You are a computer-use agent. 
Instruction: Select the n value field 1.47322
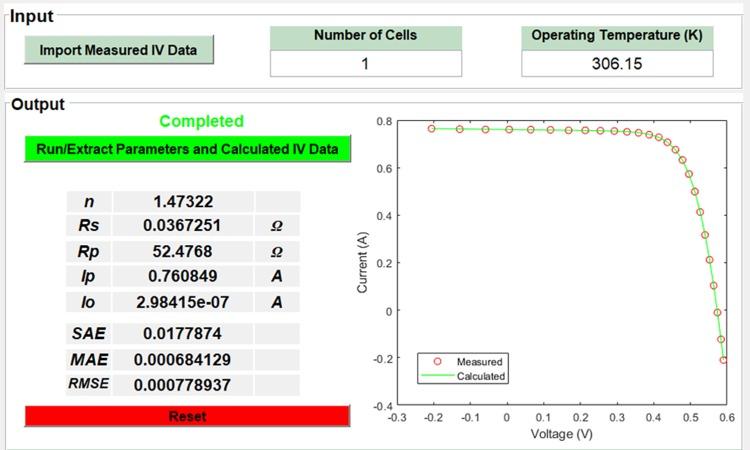click(183, 202)
